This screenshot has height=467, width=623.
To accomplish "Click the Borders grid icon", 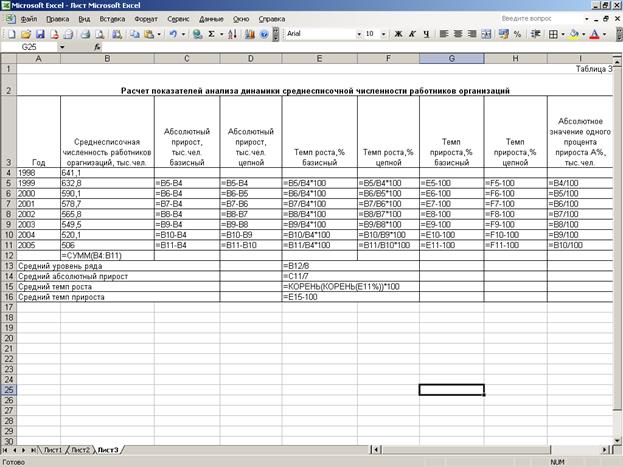I will click(x=553, y=34).
